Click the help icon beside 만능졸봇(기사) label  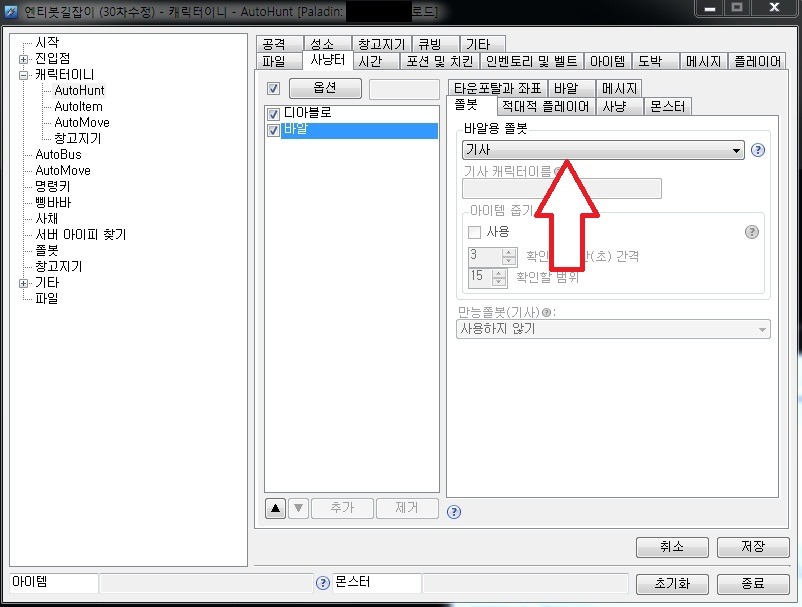(x=546, y=312)
